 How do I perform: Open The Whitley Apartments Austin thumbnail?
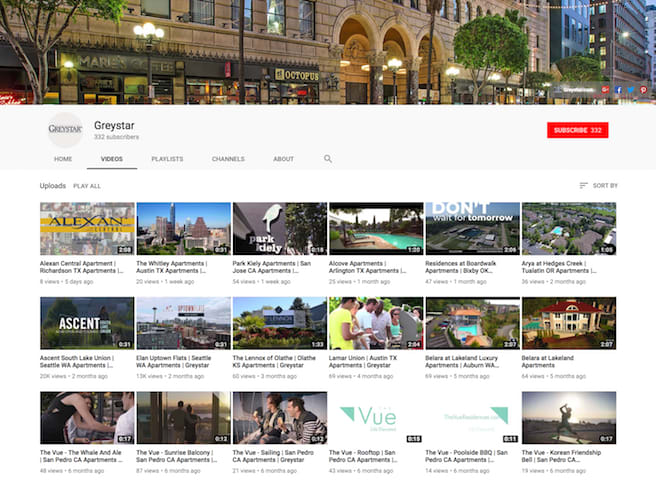(x=184, y=228)
